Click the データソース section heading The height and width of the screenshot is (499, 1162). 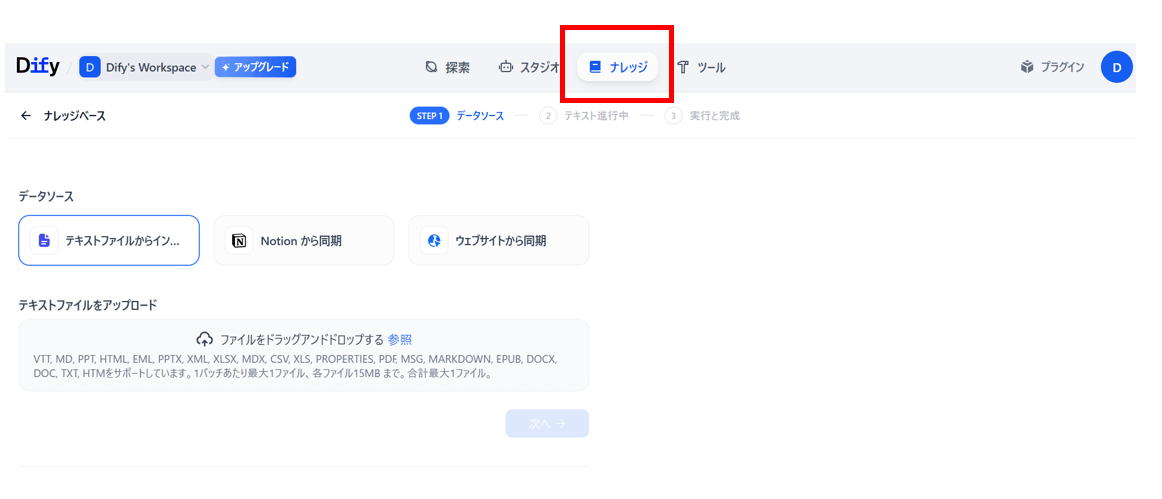[x=46, y=196]
